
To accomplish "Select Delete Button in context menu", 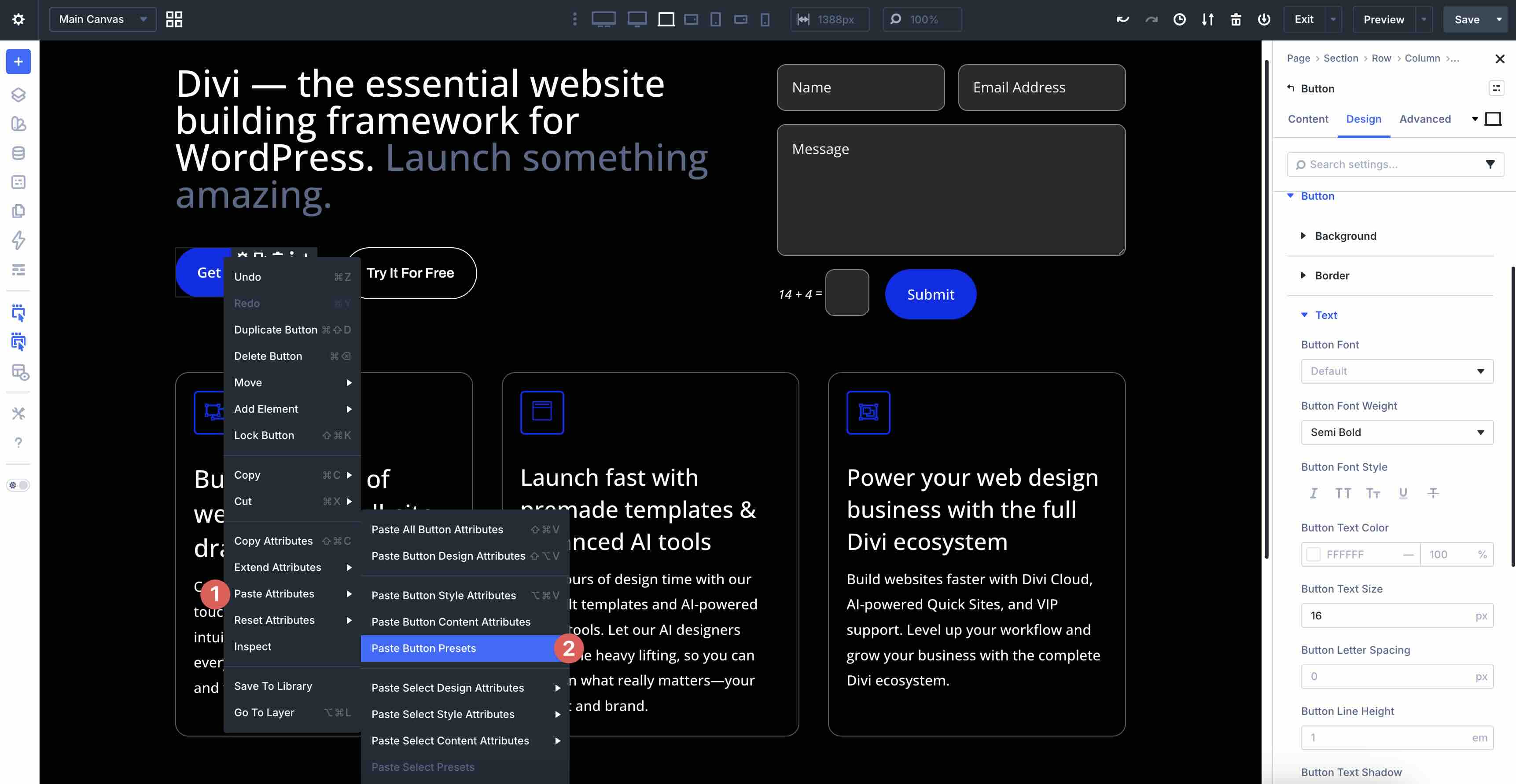I will 292,356.
